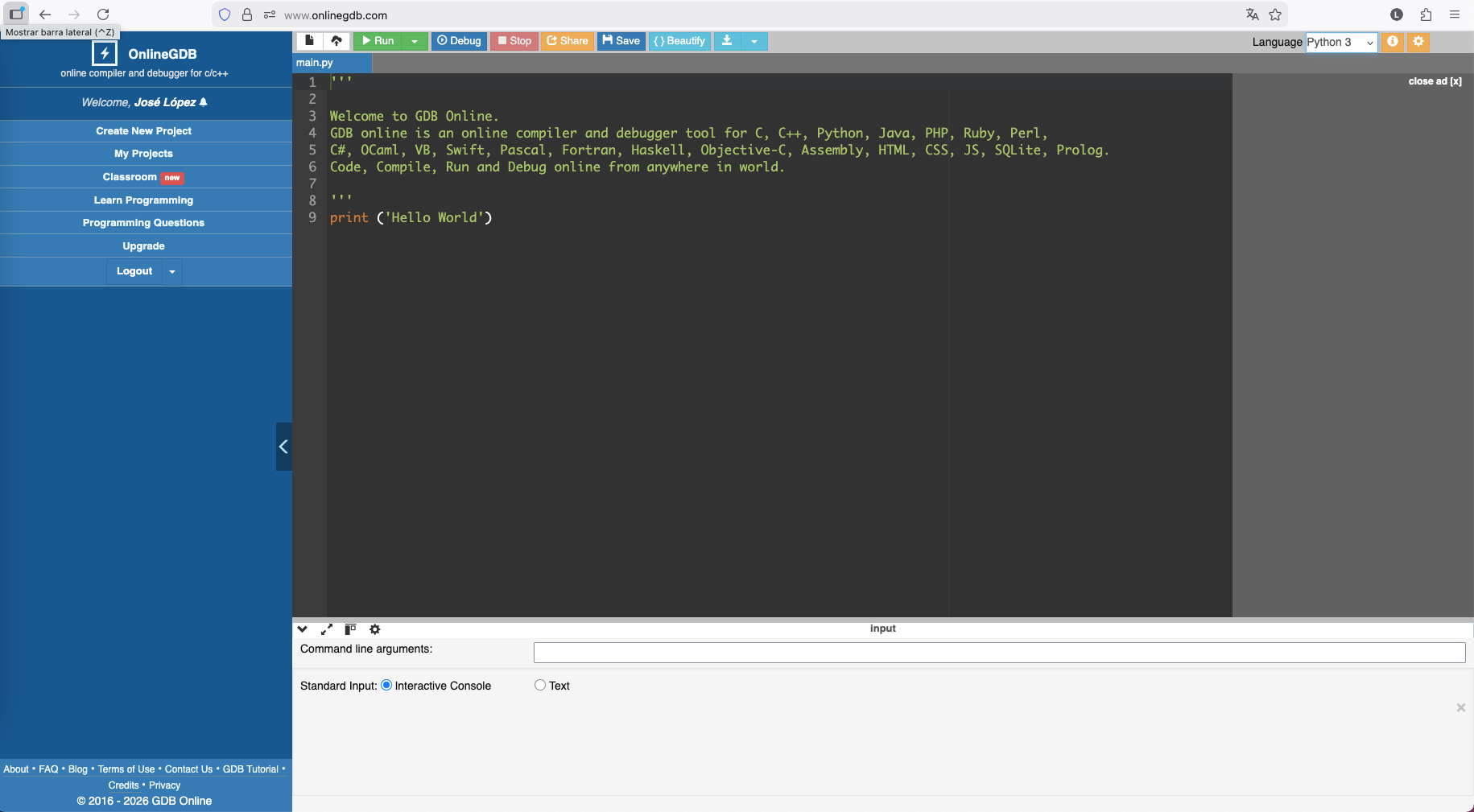1474x812 pixels.
Task: Open the GDB Tutorial link
Action: tap(251, 769)
